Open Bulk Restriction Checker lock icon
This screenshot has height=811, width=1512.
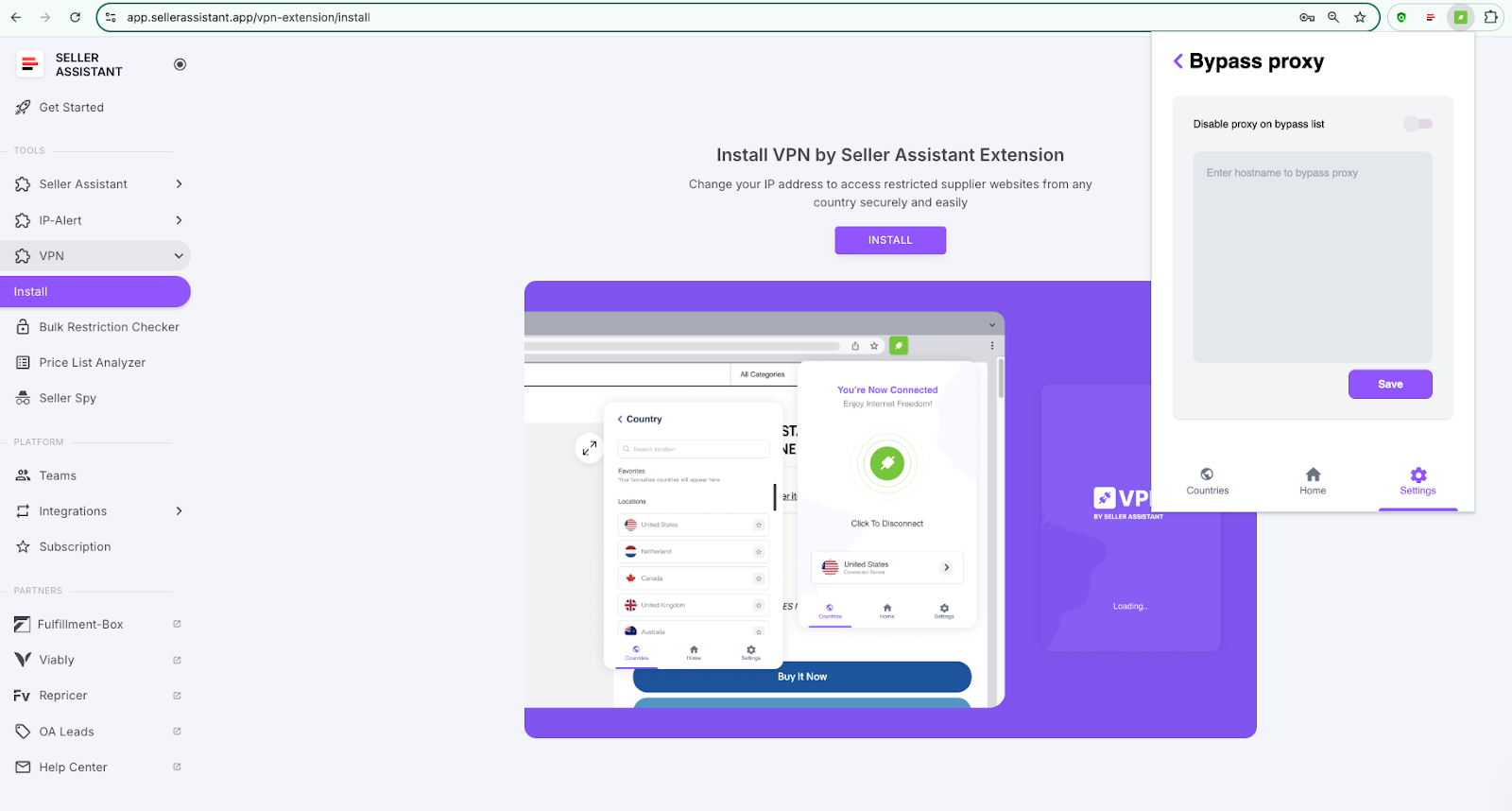23,327
